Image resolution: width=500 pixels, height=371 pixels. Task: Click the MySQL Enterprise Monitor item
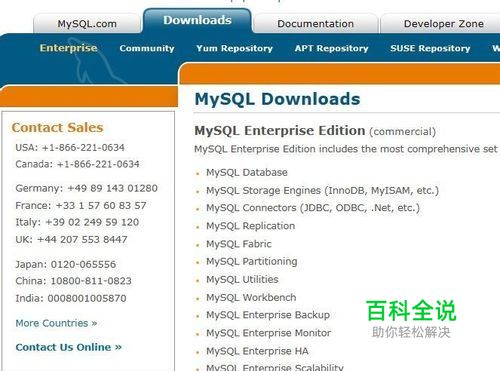click(x=269, y=333)
